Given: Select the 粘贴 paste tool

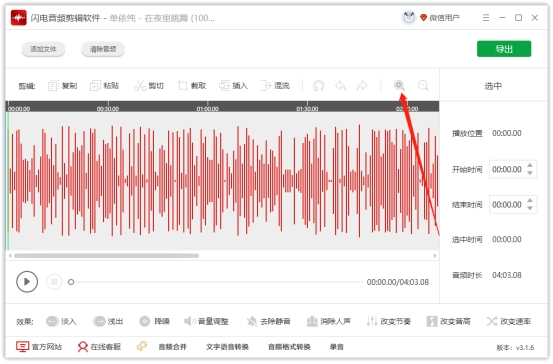Looking at the screenshot, I should (x=104, y=85).
